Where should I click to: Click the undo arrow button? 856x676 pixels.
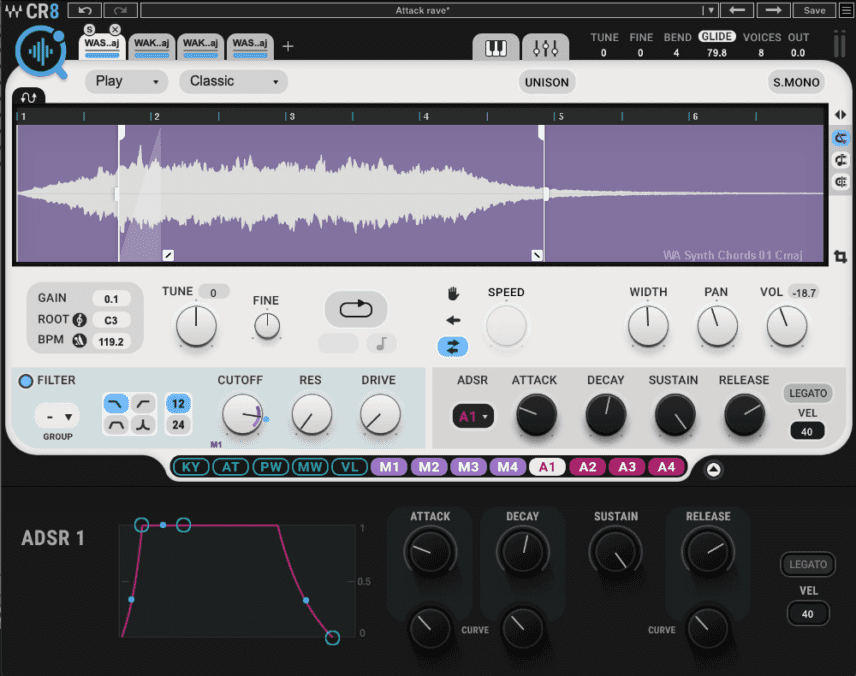[85, 10]
